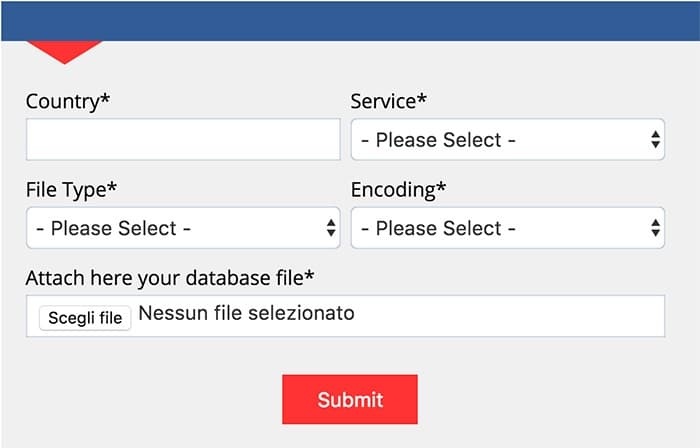This screenshot has height=448, width=700.
Task: Click the Country* label
Action: click(68, 101)
